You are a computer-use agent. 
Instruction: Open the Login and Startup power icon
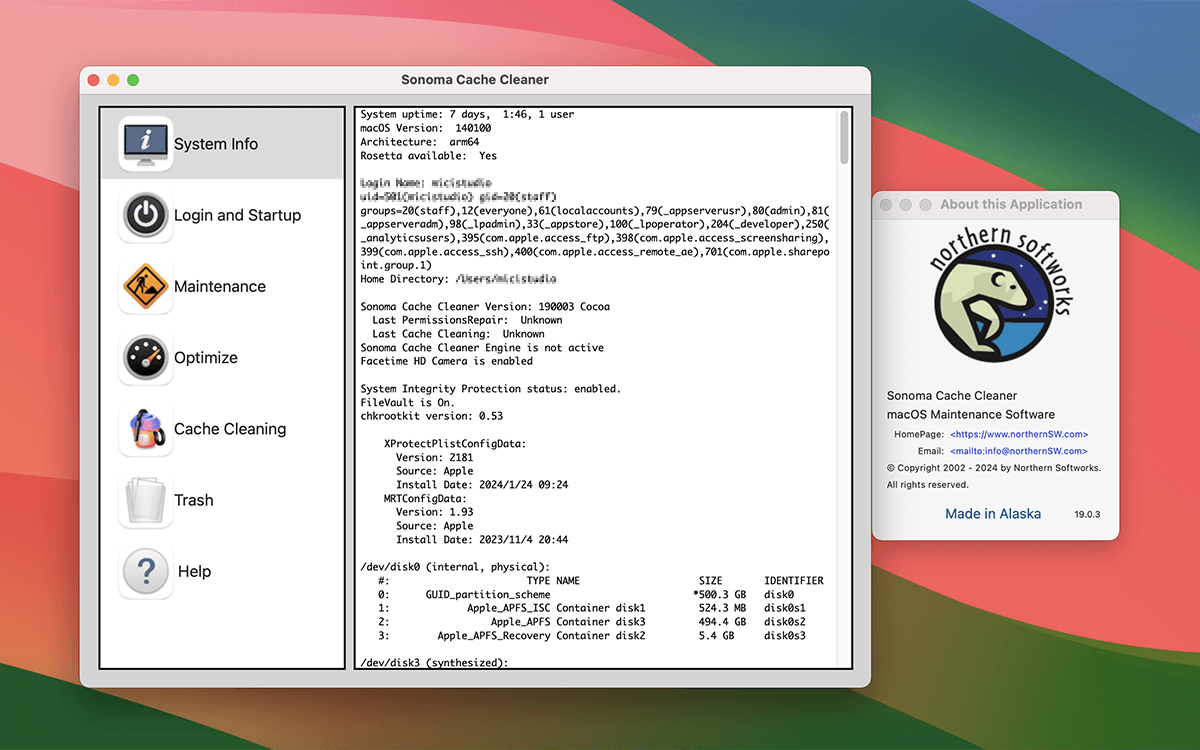pos(146,215)
